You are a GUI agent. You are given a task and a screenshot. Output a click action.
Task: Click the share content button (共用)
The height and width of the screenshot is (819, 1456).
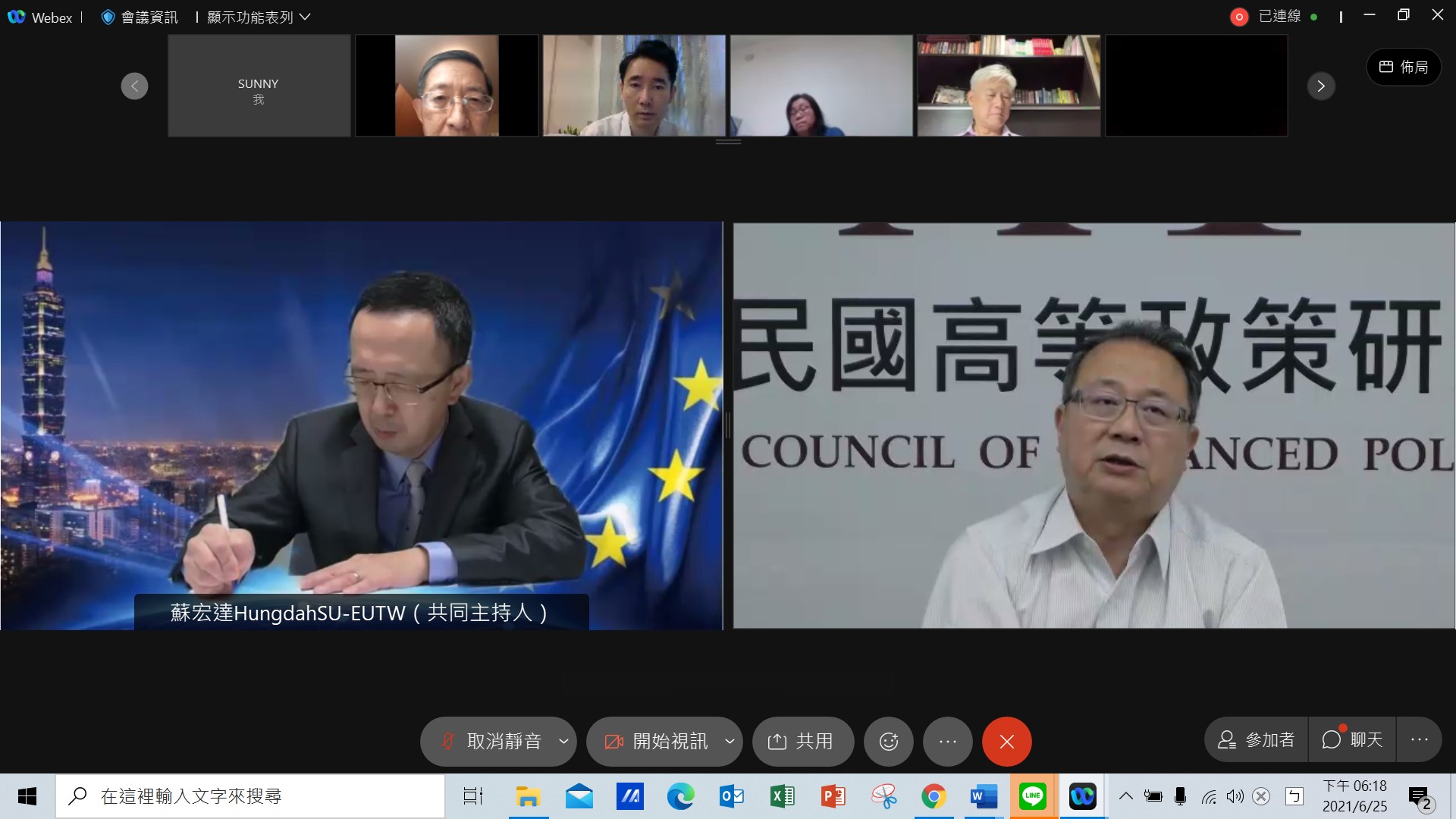802,741
